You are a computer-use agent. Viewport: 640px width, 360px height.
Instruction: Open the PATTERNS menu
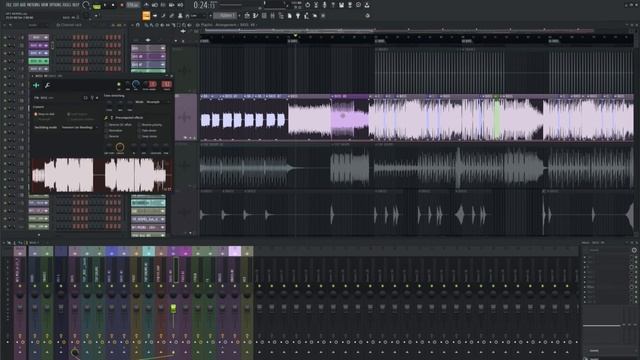point(32,5)
